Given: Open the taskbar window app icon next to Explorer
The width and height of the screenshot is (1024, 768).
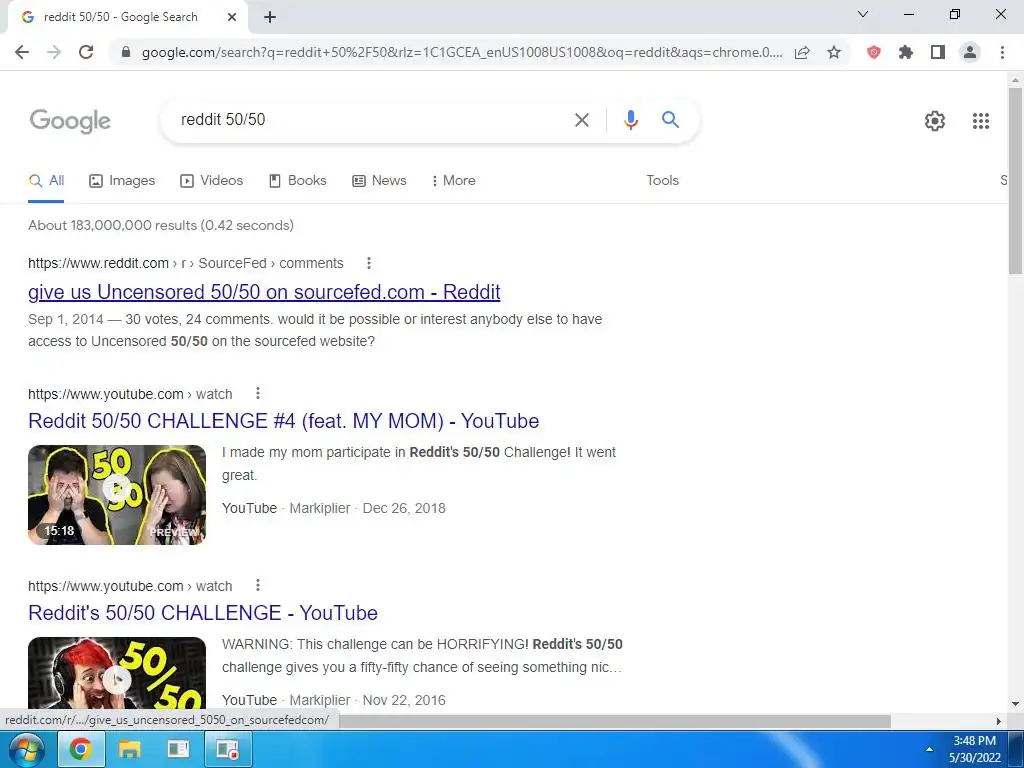Looking at the screenshot, I should 178,749.
